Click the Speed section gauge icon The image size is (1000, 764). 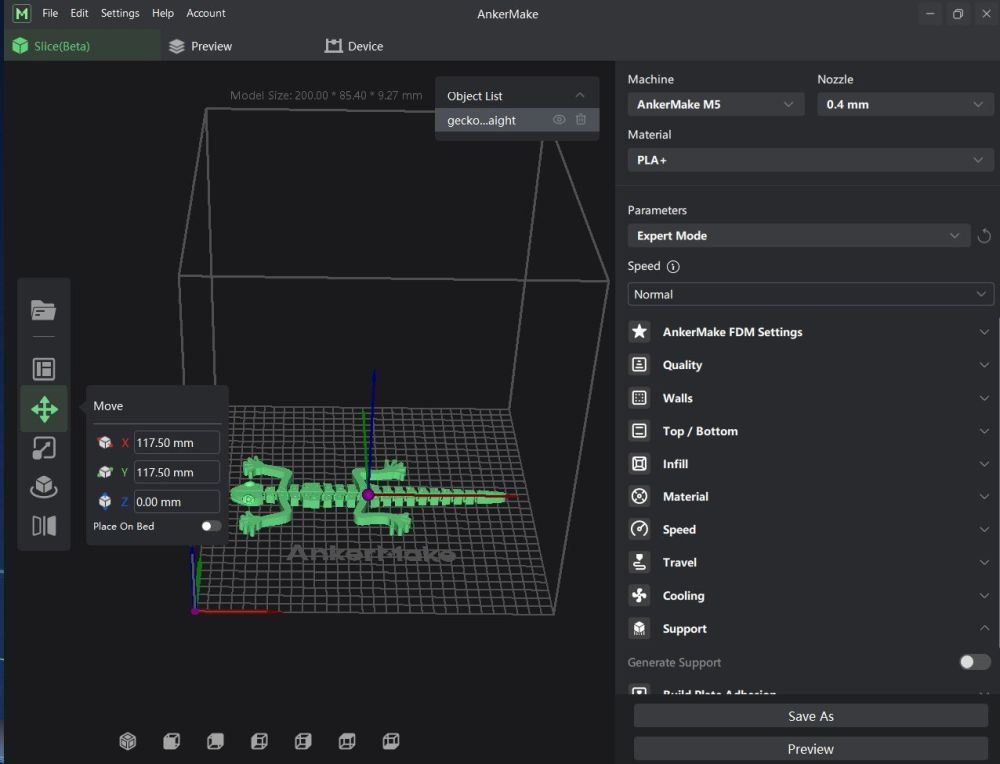click(639, 529)
